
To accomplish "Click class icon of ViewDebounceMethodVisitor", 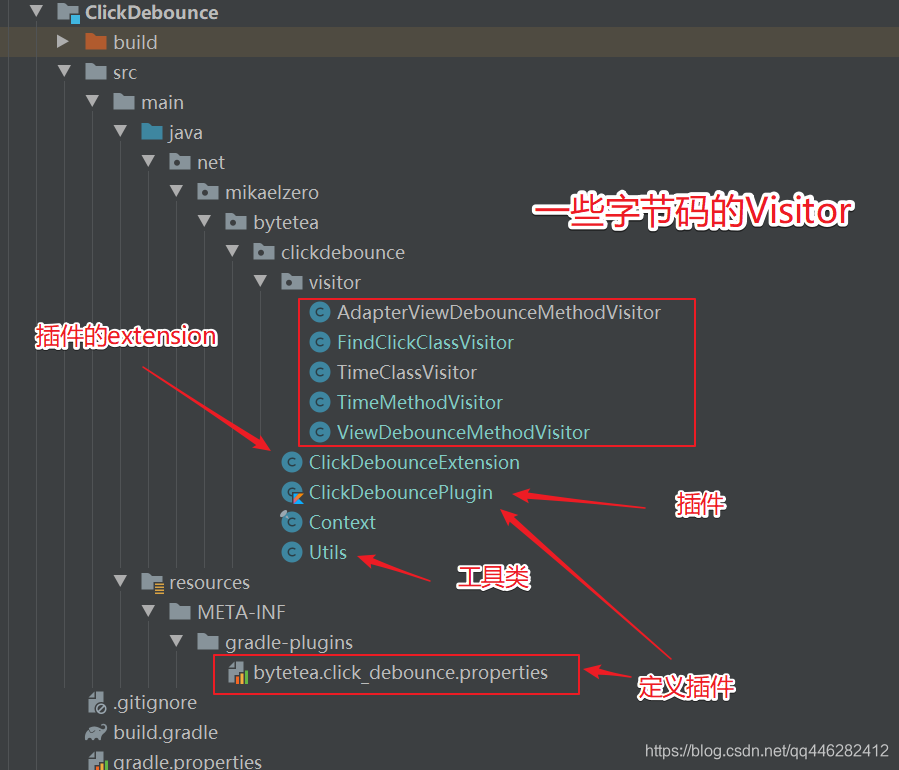I will click(320, 432).
